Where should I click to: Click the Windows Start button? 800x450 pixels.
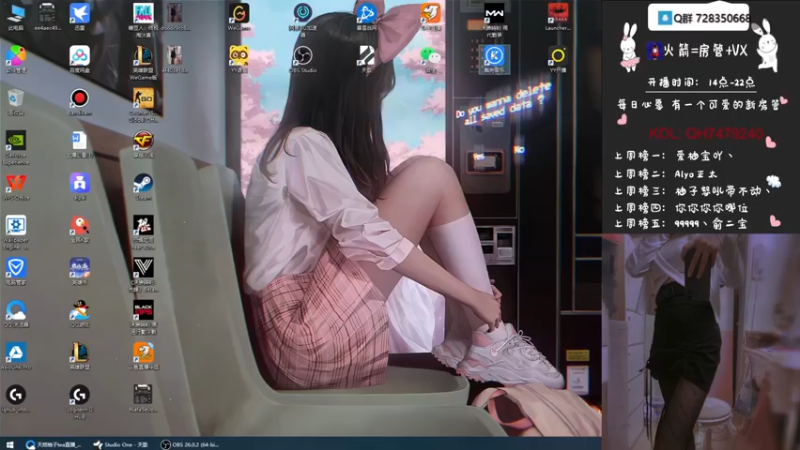9,444
